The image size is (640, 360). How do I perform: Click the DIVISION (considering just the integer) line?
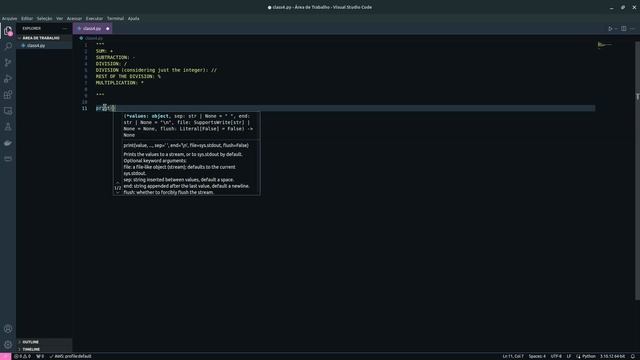[156, 70]
